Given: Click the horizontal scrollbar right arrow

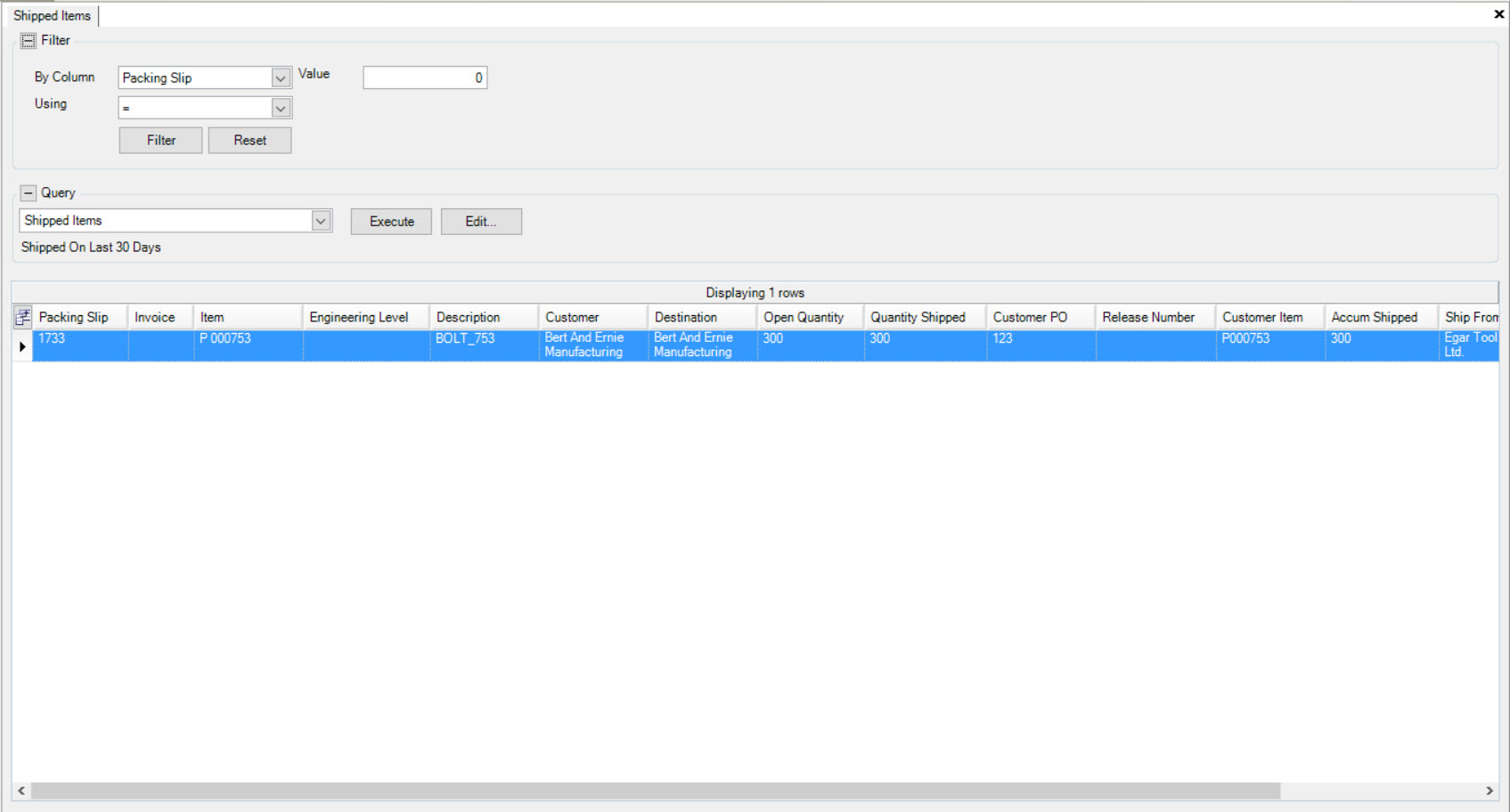Looking at the screenshot, I should 1490,791.
